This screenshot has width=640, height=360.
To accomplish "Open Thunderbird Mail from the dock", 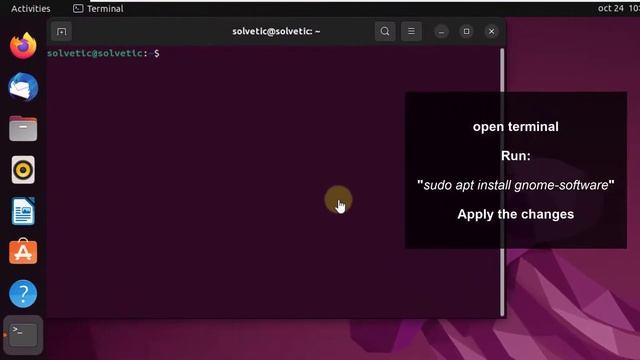I will click(23, 87).
